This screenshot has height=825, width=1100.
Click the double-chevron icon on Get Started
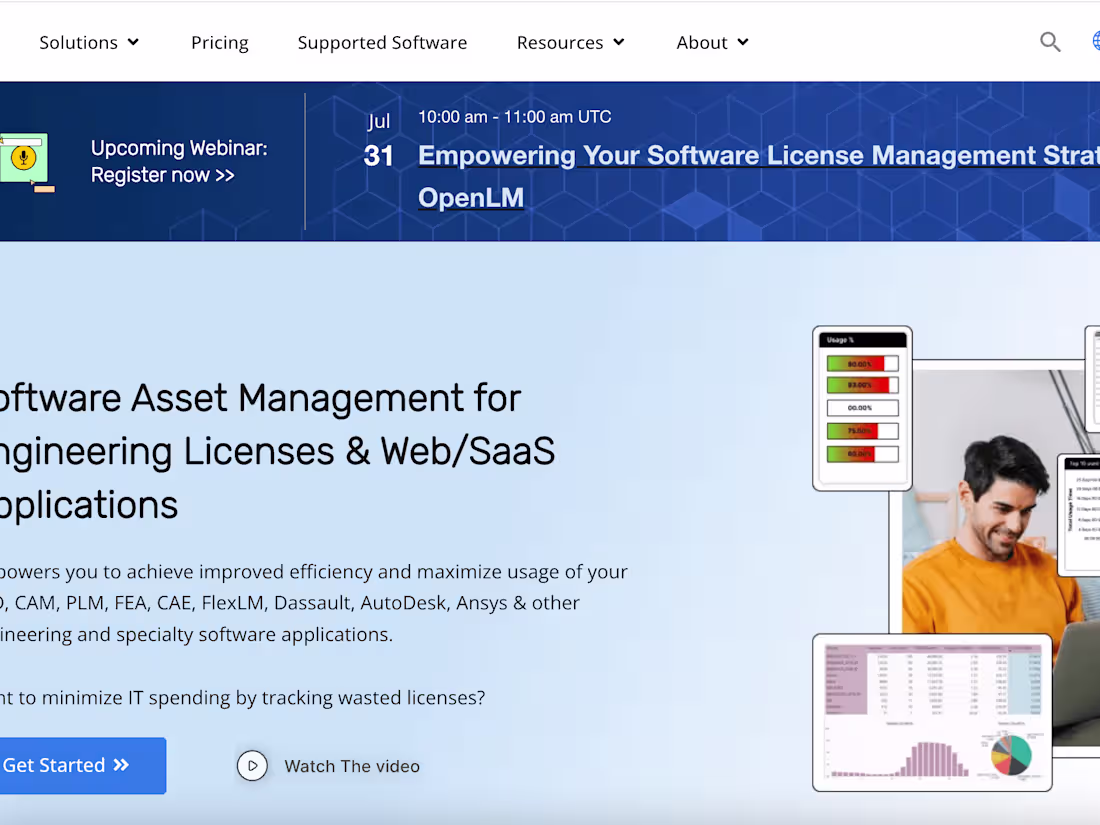pos(120,765)
